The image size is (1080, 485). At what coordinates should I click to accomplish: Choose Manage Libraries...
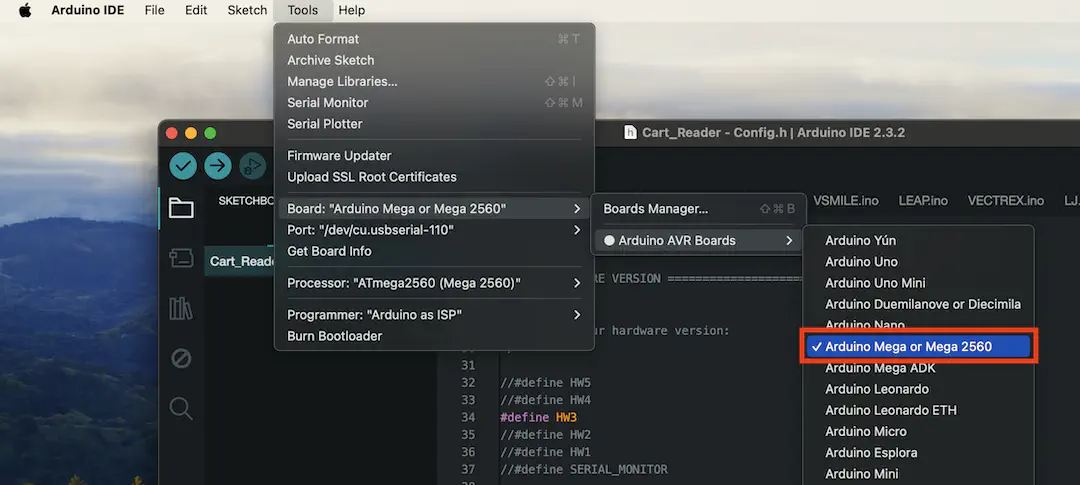[x=434, y=81]
